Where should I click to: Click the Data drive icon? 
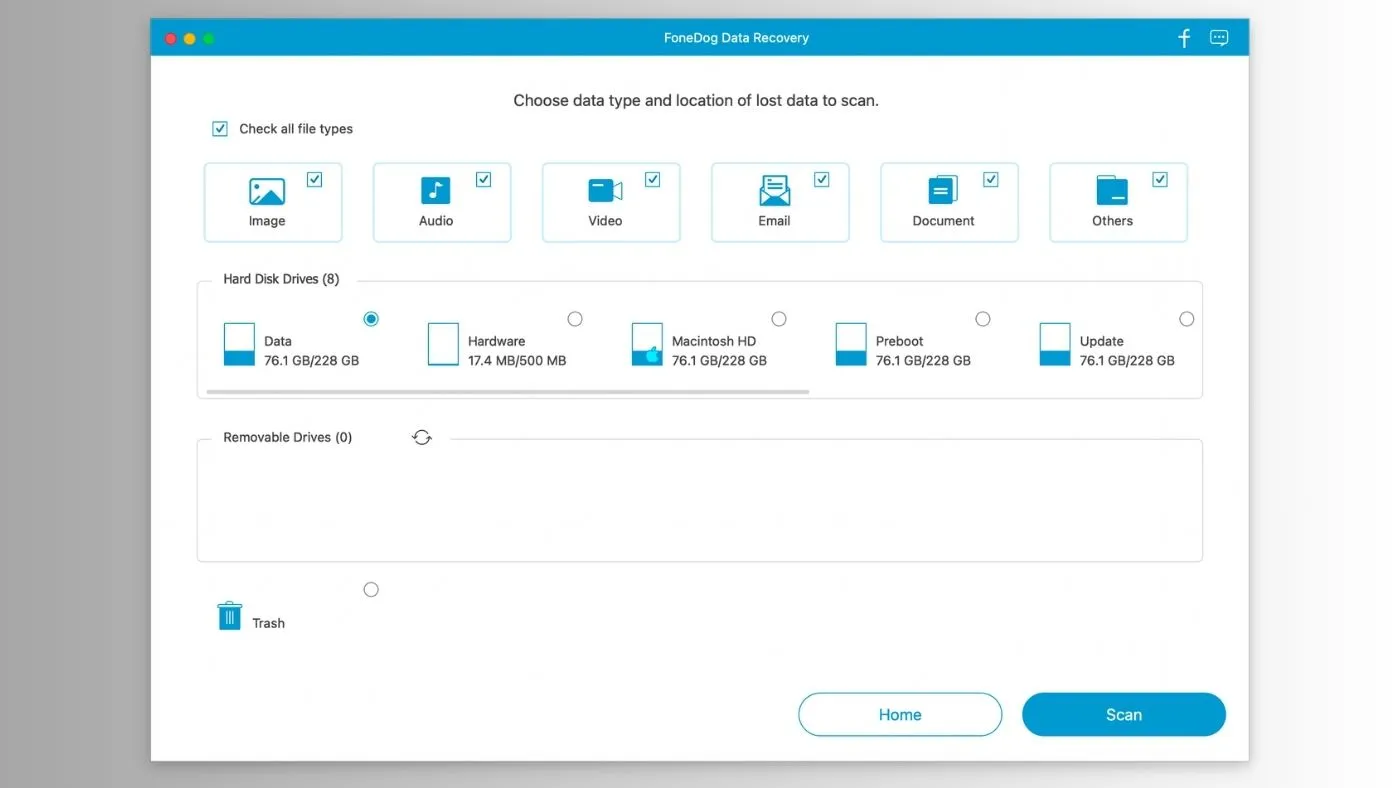[239, 344]
